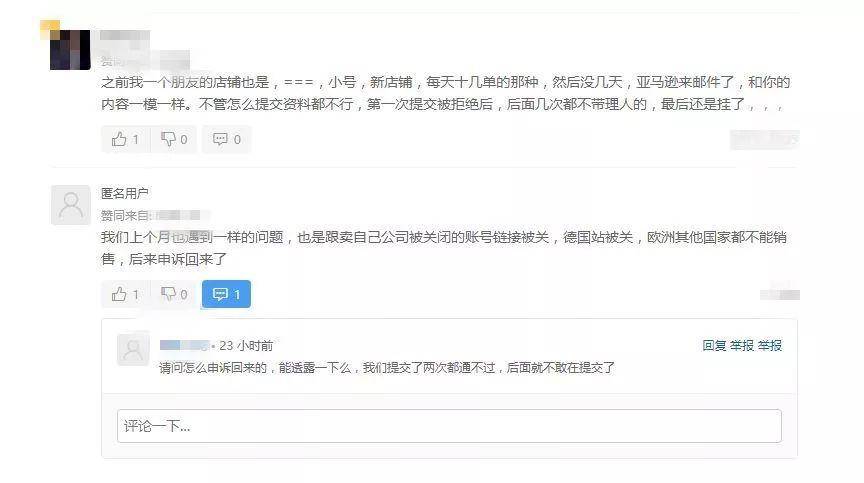Click the reply author's small gray avatar
Image resolution: width=864 pixels, height=483 pixels.
coord(133,349)
